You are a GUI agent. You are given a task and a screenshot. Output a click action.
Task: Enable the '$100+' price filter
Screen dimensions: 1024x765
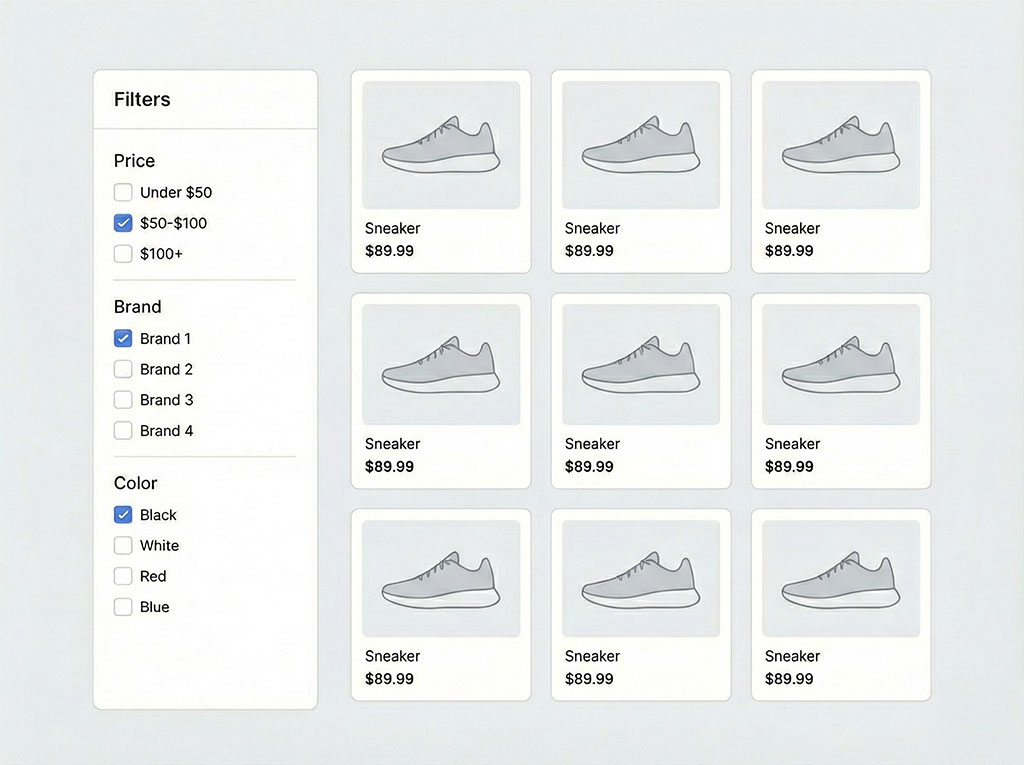pos(123,254)
